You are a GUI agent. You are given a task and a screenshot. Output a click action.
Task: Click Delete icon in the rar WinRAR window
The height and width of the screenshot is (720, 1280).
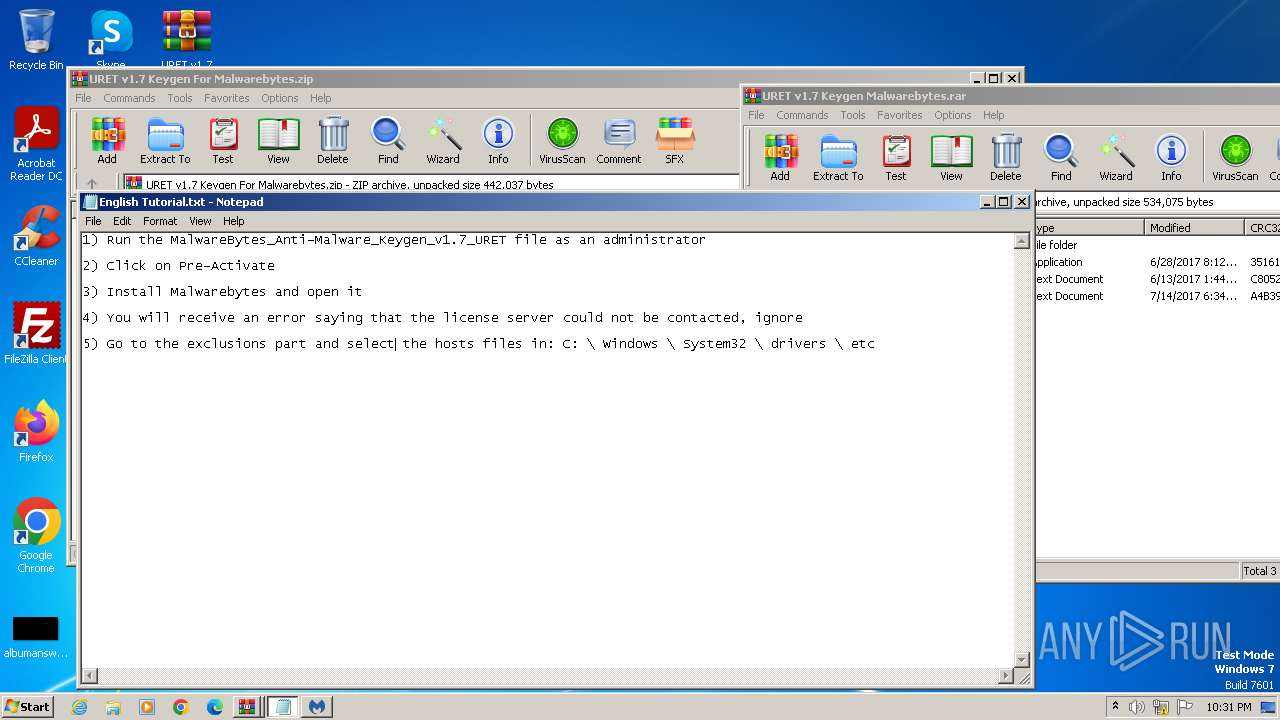[x=1006, y=157]
